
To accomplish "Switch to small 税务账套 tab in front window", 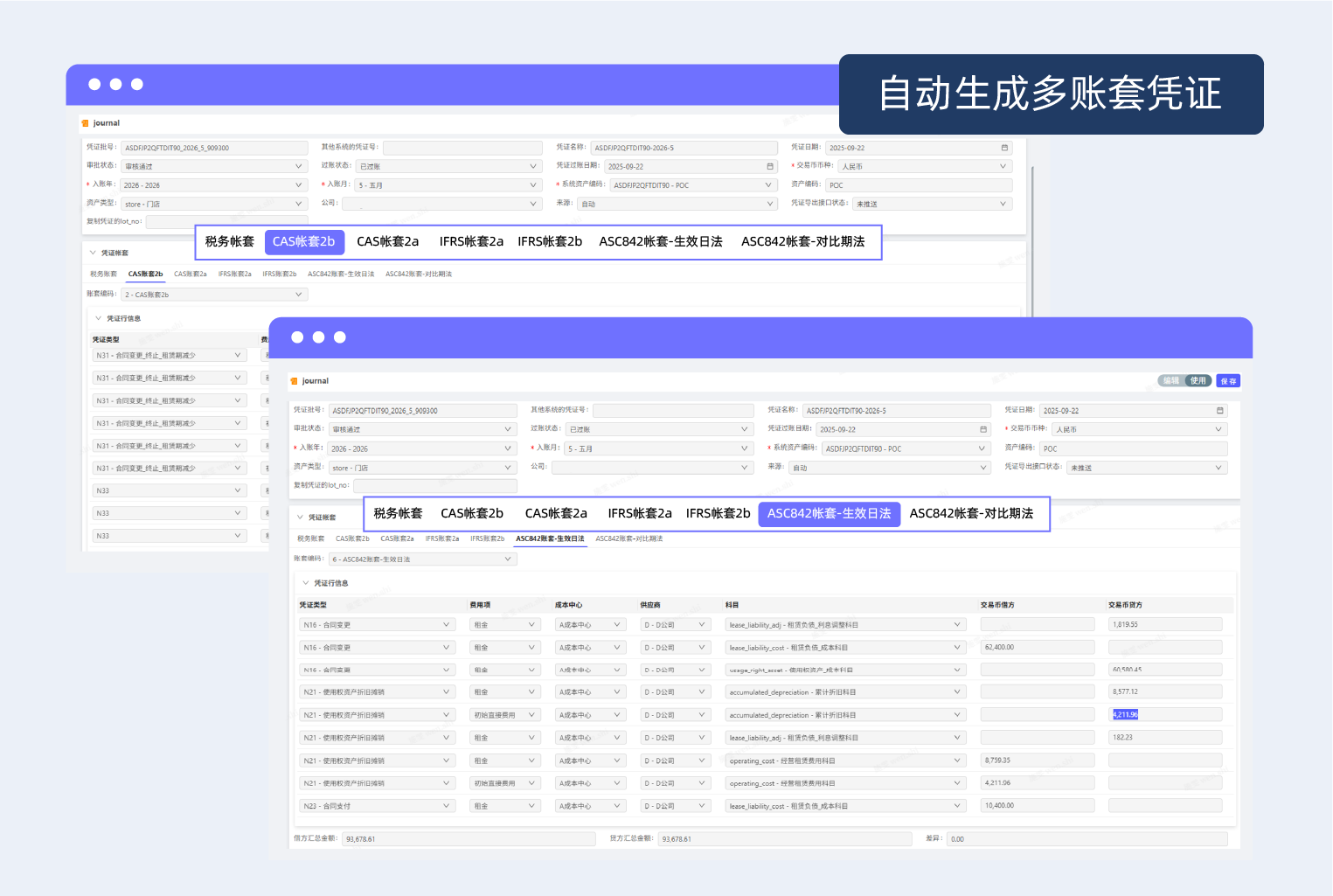I will 310,538.
